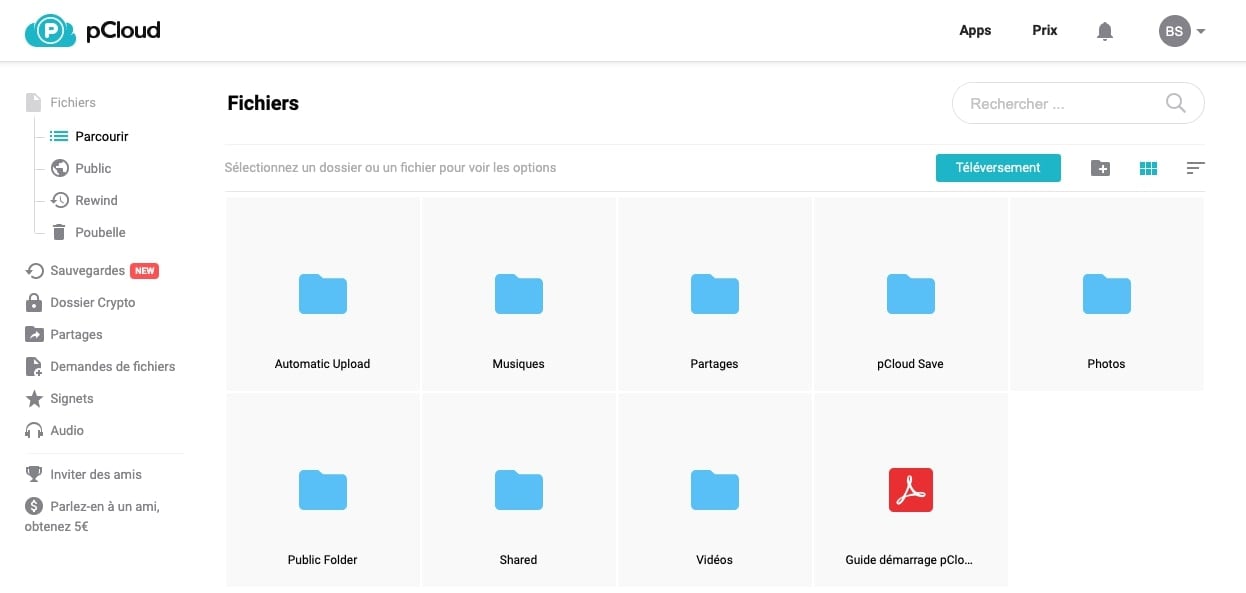Open Rewind in sidebar
The height and width of the screenshot is (593, 1246).
click(96, 200)
